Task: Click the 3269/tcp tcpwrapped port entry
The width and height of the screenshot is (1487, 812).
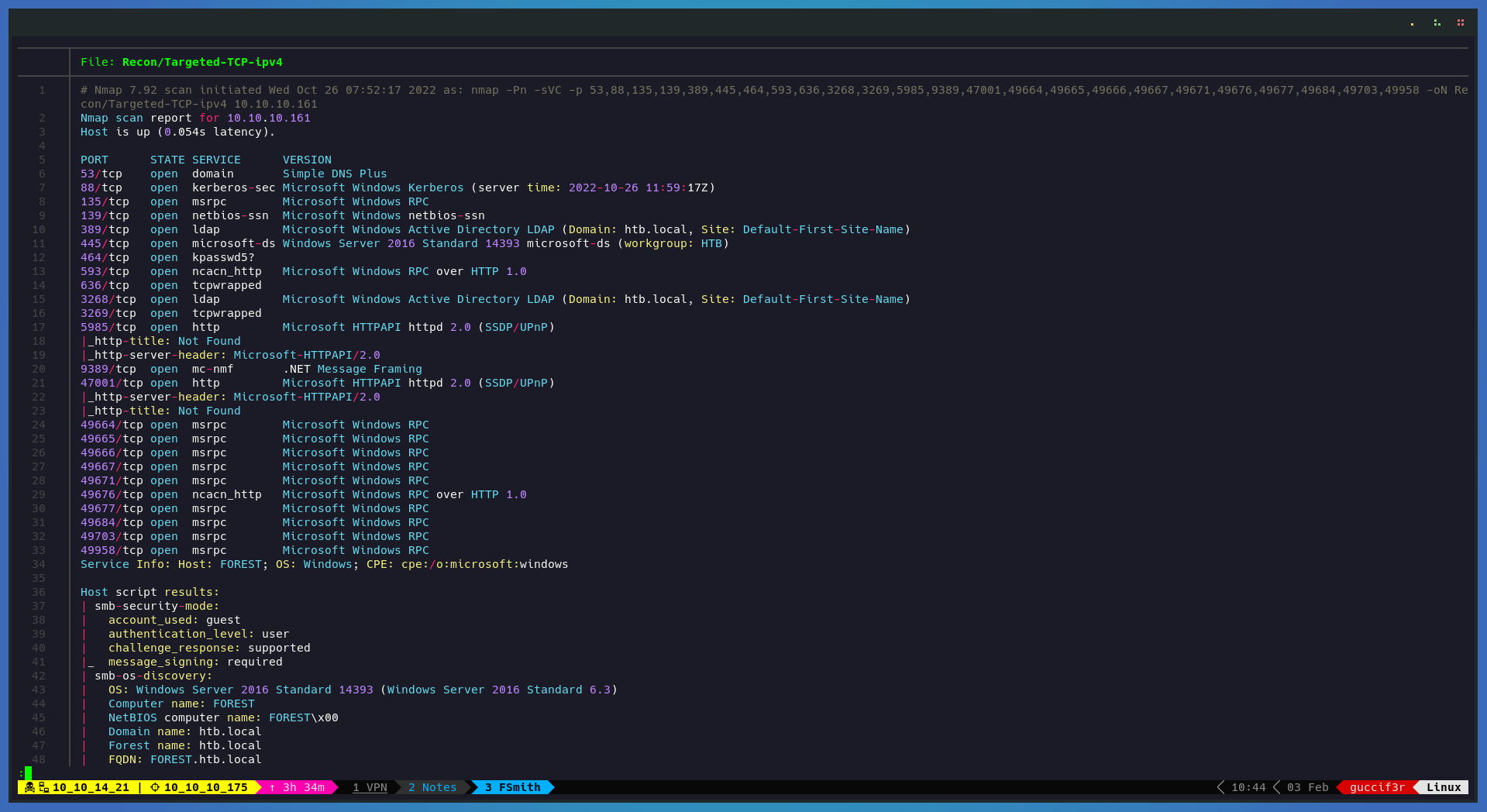Action: tap(108, 313)
